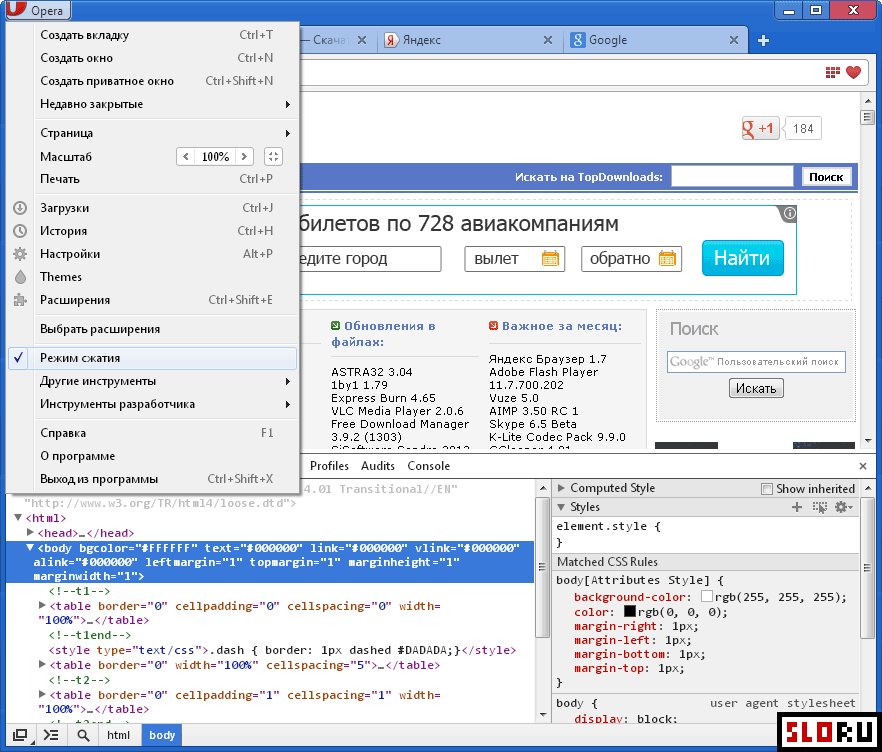
Task: Select html breadcrumb
Action: pyautogui.click(x=118, y=735)
